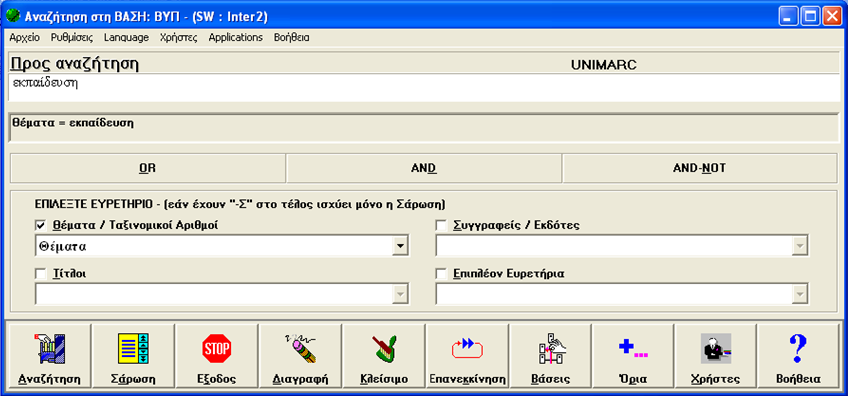Viewport: 848px width, 396px height.
Task: Click the query display Θέματα = εκπαίδευση
Action: pos(424,128)
